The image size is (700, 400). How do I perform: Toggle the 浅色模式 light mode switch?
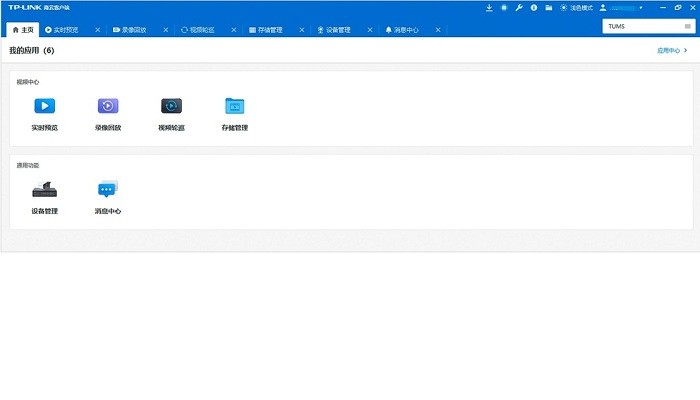576,8
